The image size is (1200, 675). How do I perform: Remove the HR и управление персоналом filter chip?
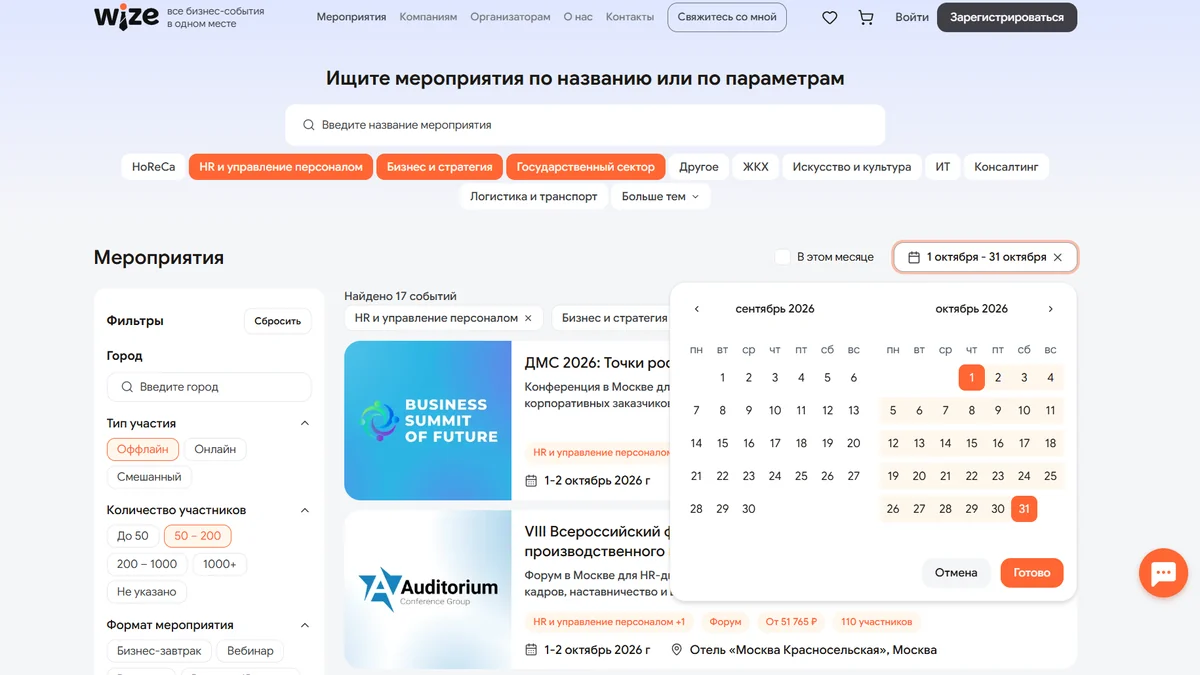click(528, 318)
